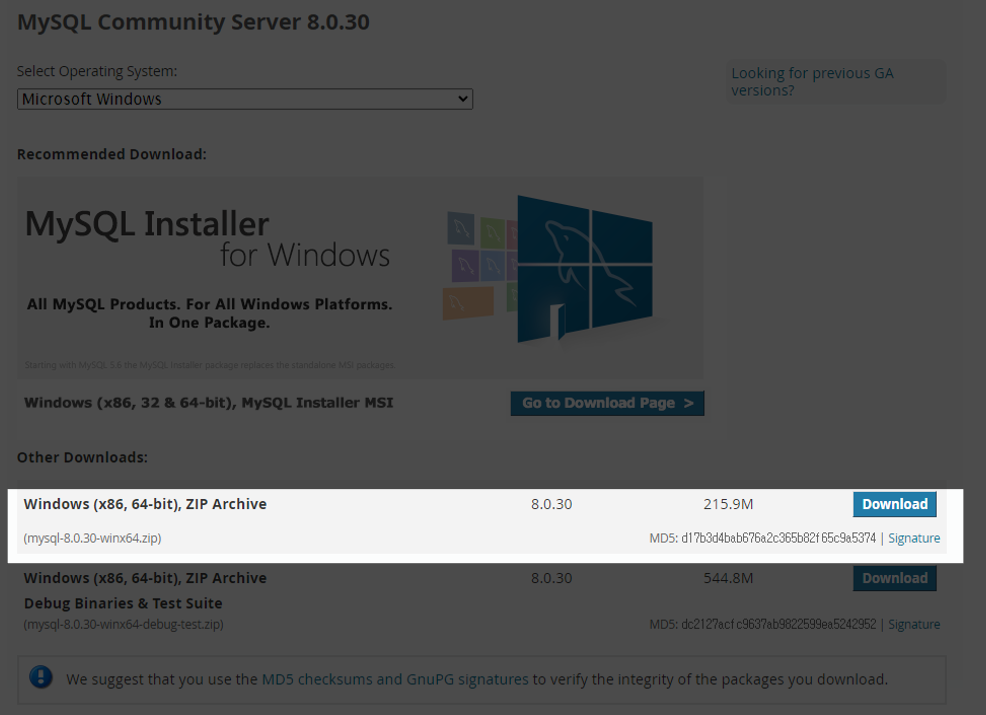986x715 pixels.
Task: Click version 8.0.30 in the 215.9M row
Action: [x=551, y=504]
